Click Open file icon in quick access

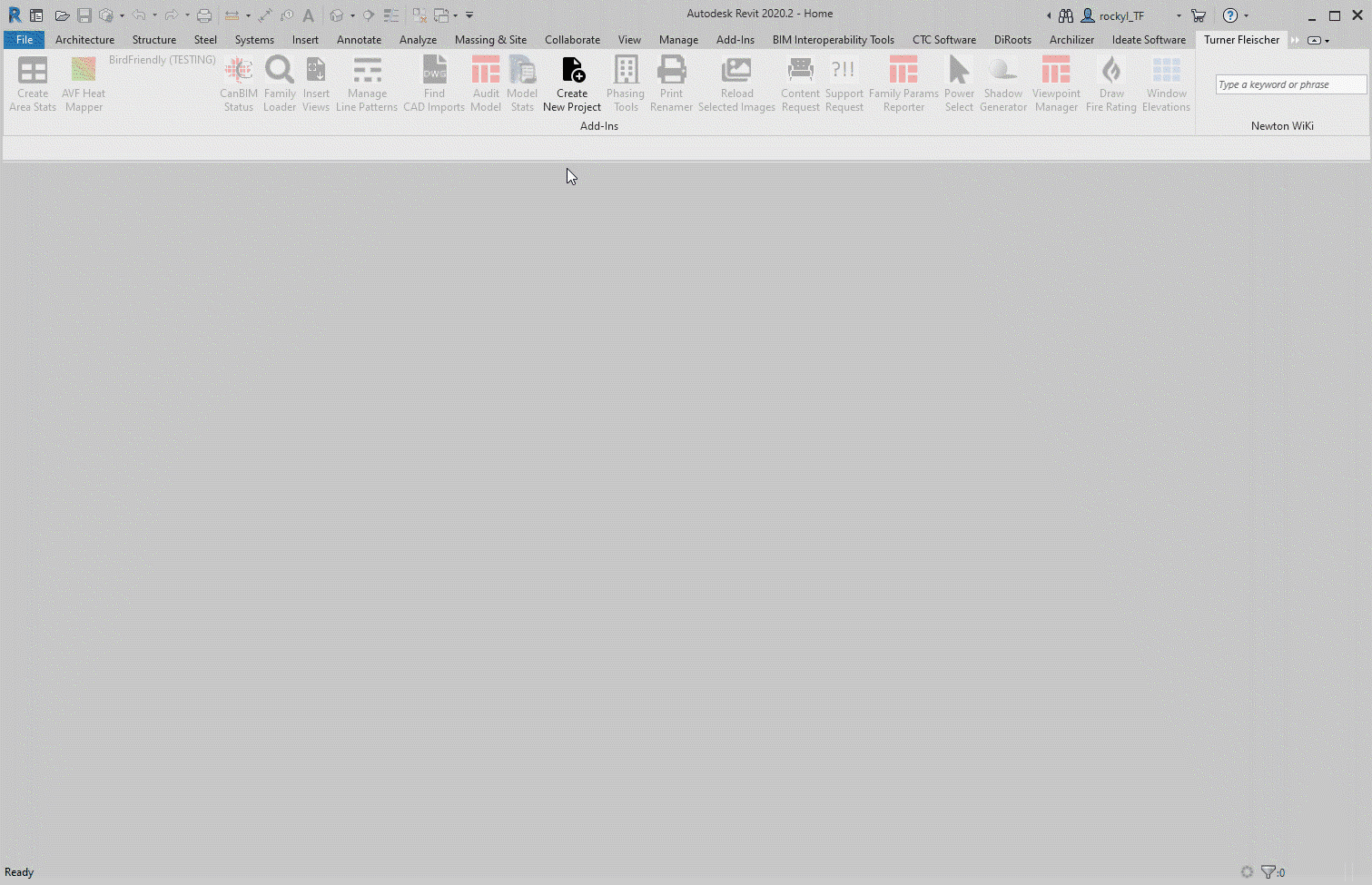(x=62, y=15)
